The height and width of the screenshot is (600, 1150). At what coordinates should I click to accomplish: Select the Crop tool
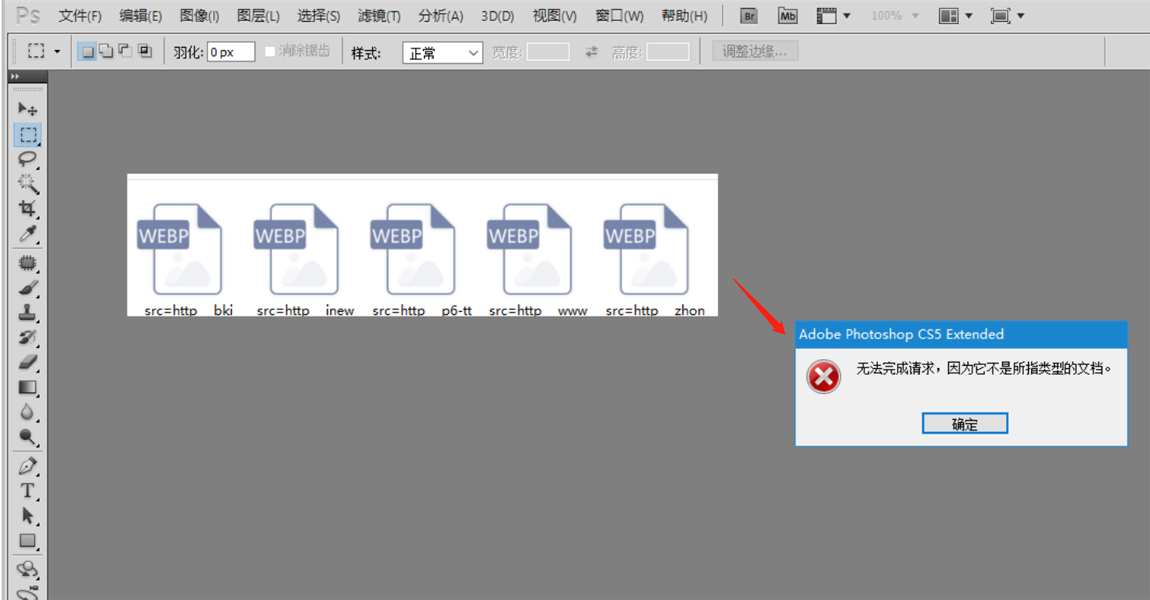[x=27, y=209]
